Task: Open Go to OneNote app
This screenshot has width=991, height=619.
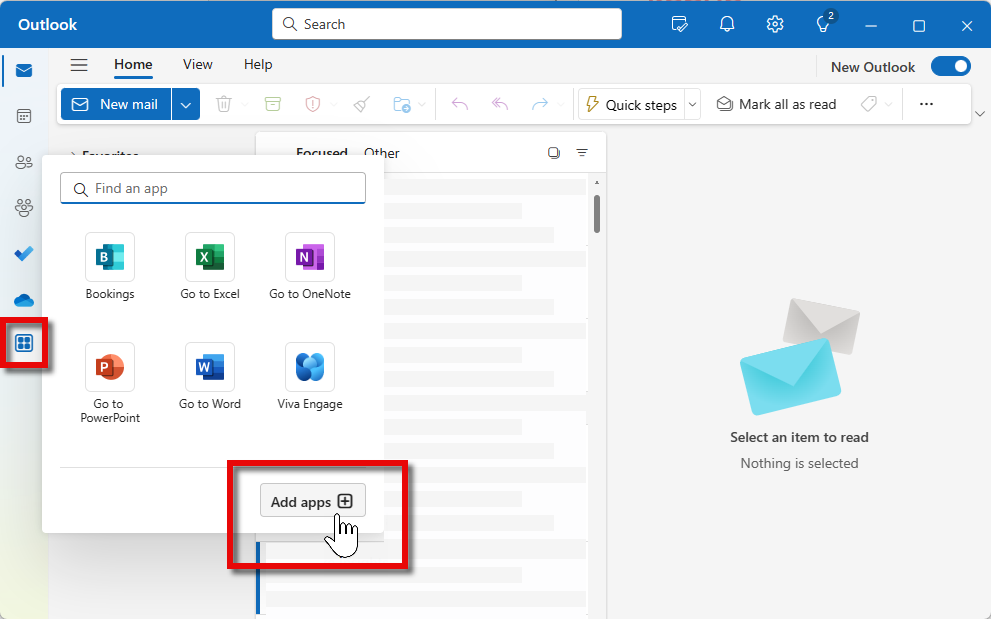Action: (310, 258)
